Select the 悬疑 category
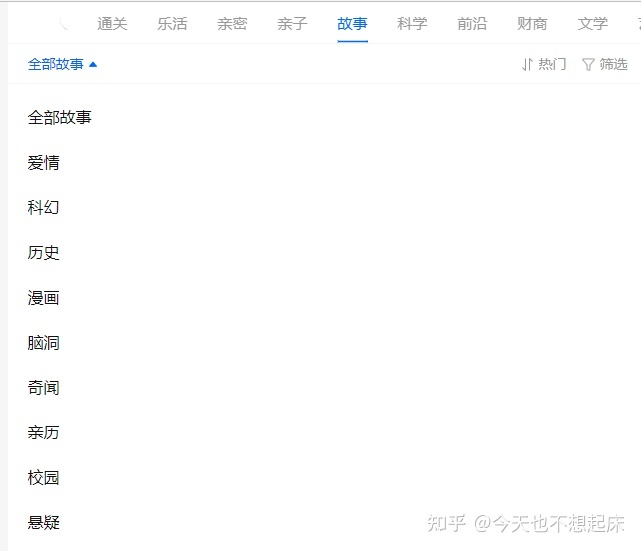 [x=43, y=522]
